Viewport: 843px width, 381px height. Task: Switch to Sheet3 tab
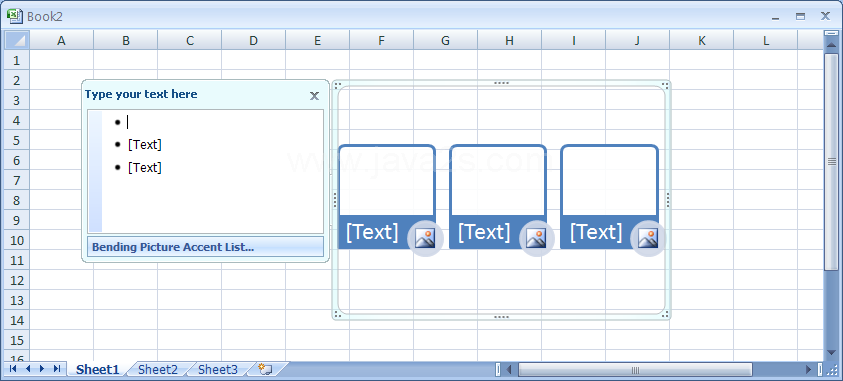218,369
